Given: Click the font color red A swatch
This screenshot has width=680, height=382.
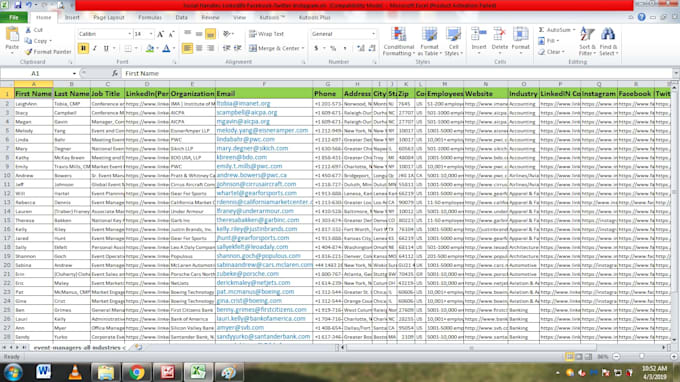Looking at the screenshot, I should tap(166, 49).
